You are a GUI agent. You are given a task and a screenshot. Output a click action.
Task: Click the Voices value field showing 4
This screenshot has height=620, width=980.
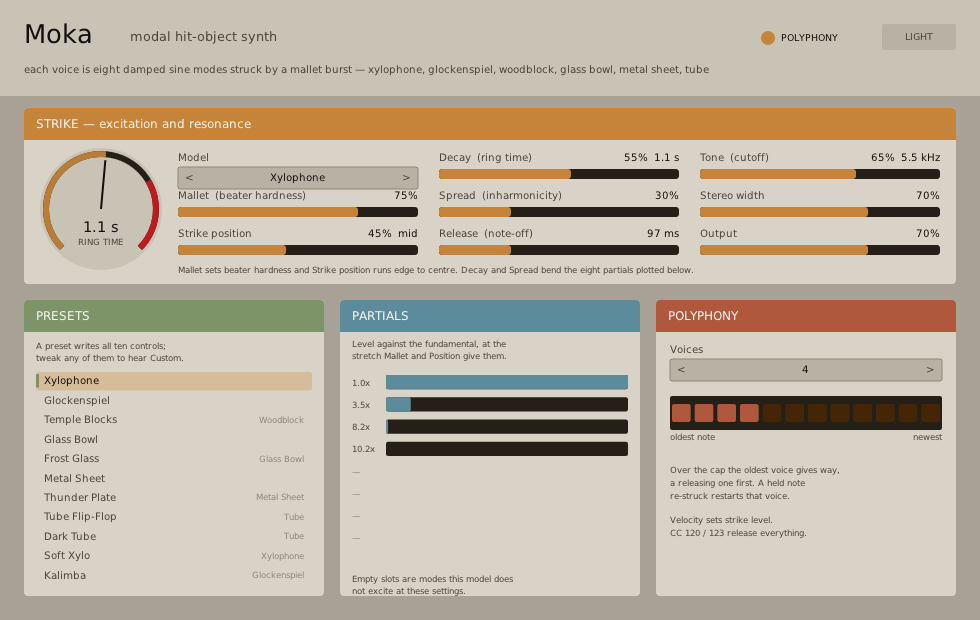(x=806, y=369)
